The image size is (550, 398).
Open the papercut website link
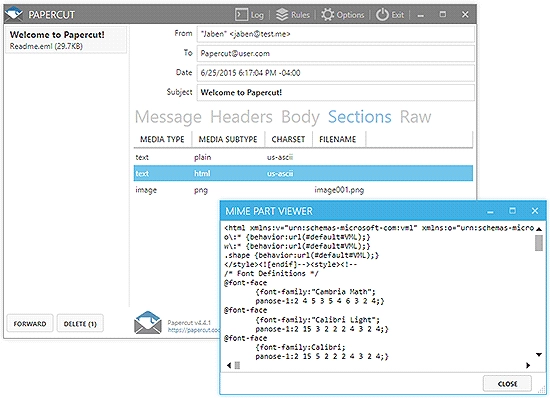(194, 330)
